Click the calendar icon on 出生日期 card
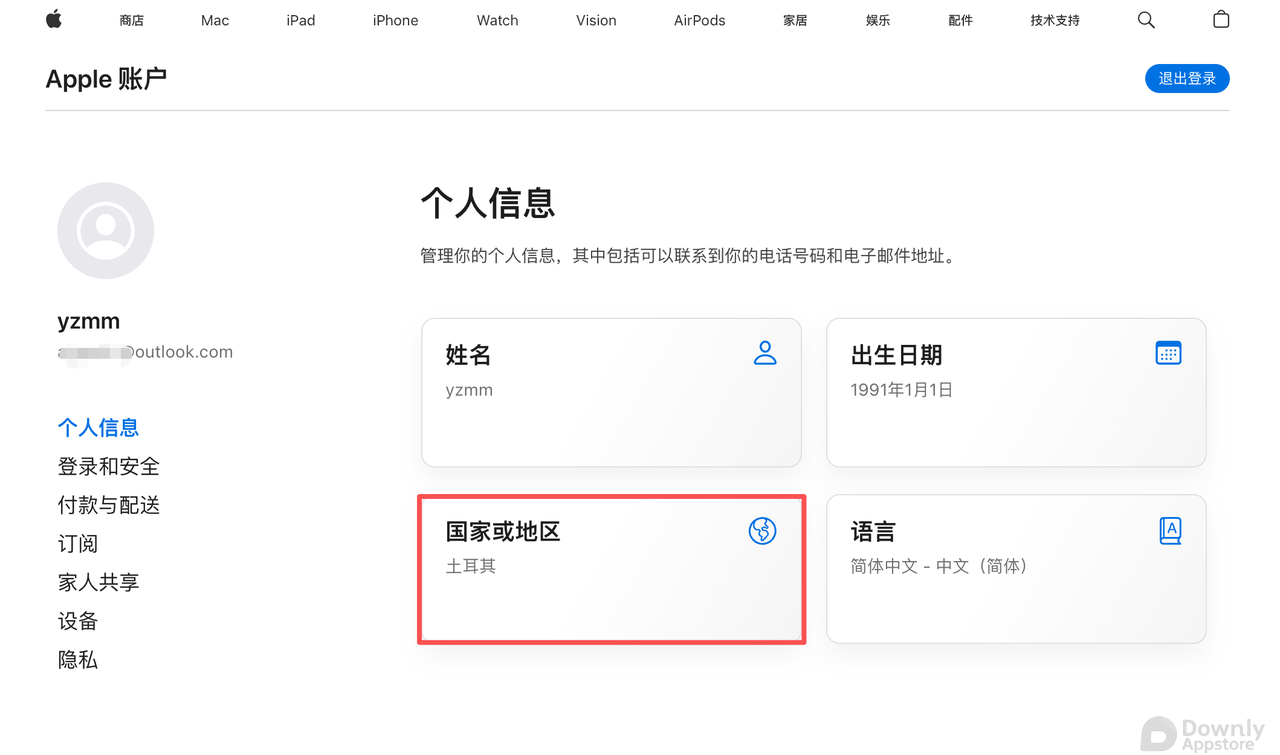Image resolution: width=1280 pixels, height=755 pixels. tap(1168, 353)
